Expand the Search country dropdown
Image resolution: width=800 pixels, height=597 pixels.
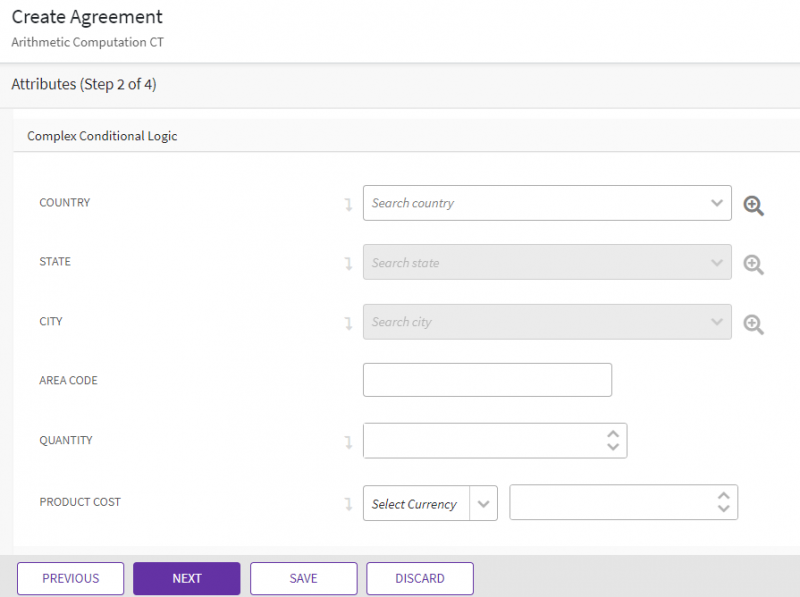tap(716, 203)
